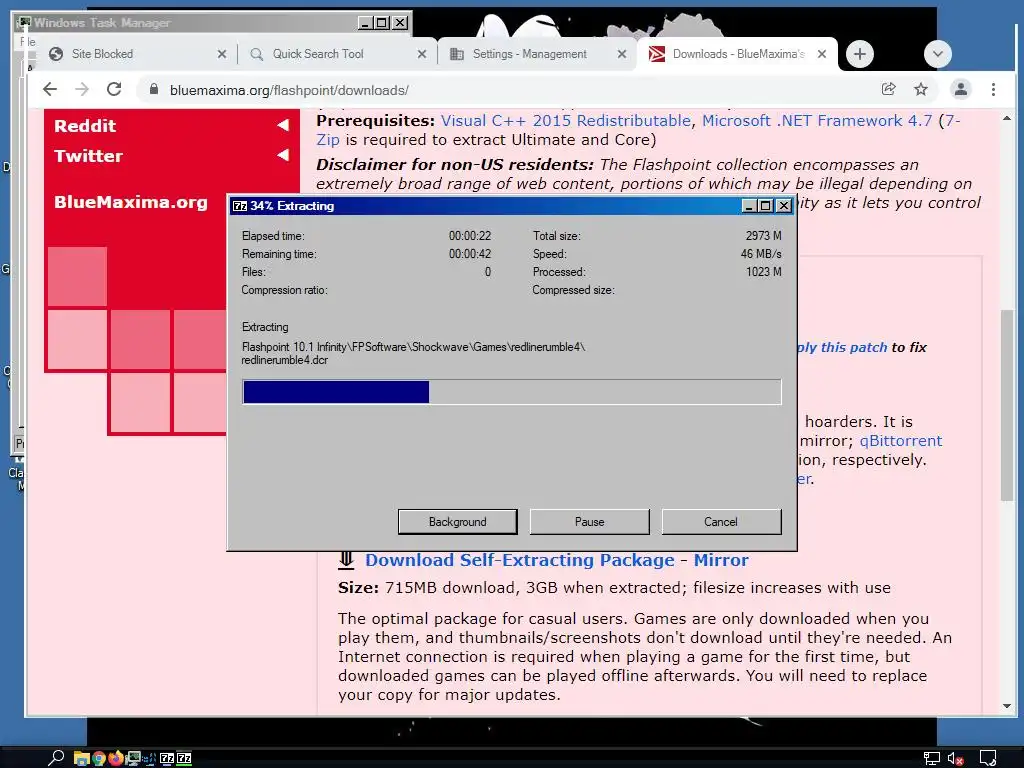Click the extraction progress bar
This screenshot has height=768, width=1024.
[511, 392]
